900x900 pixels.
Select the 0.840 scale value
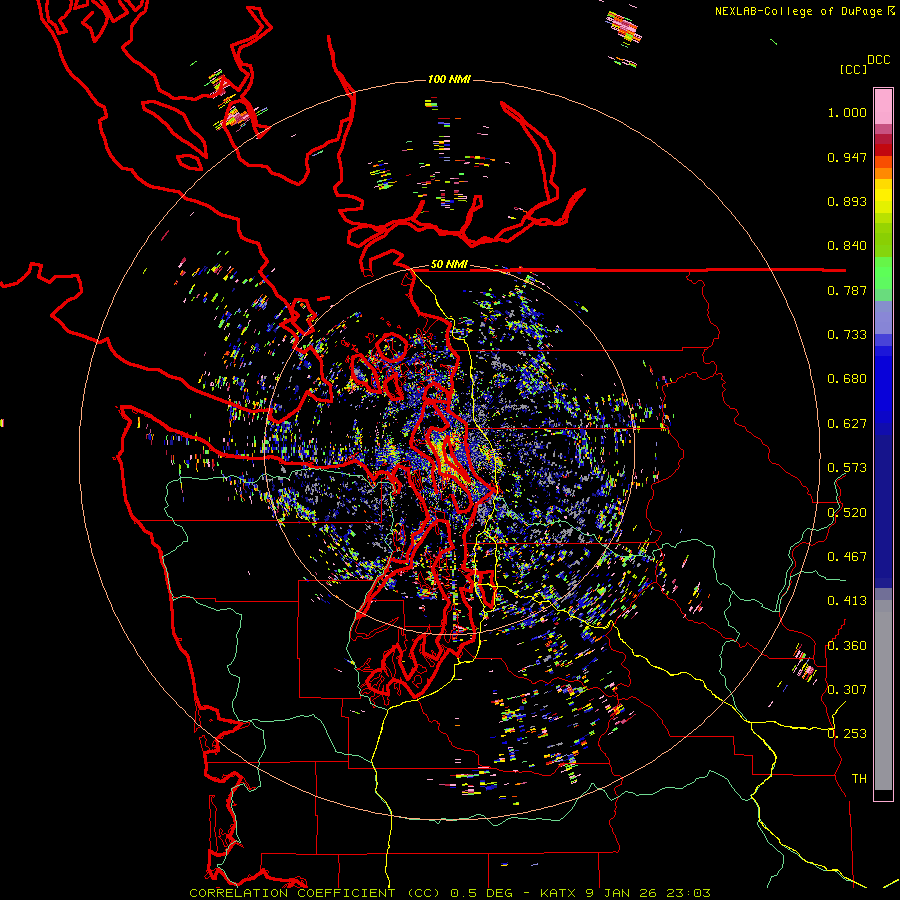[847, 246]
